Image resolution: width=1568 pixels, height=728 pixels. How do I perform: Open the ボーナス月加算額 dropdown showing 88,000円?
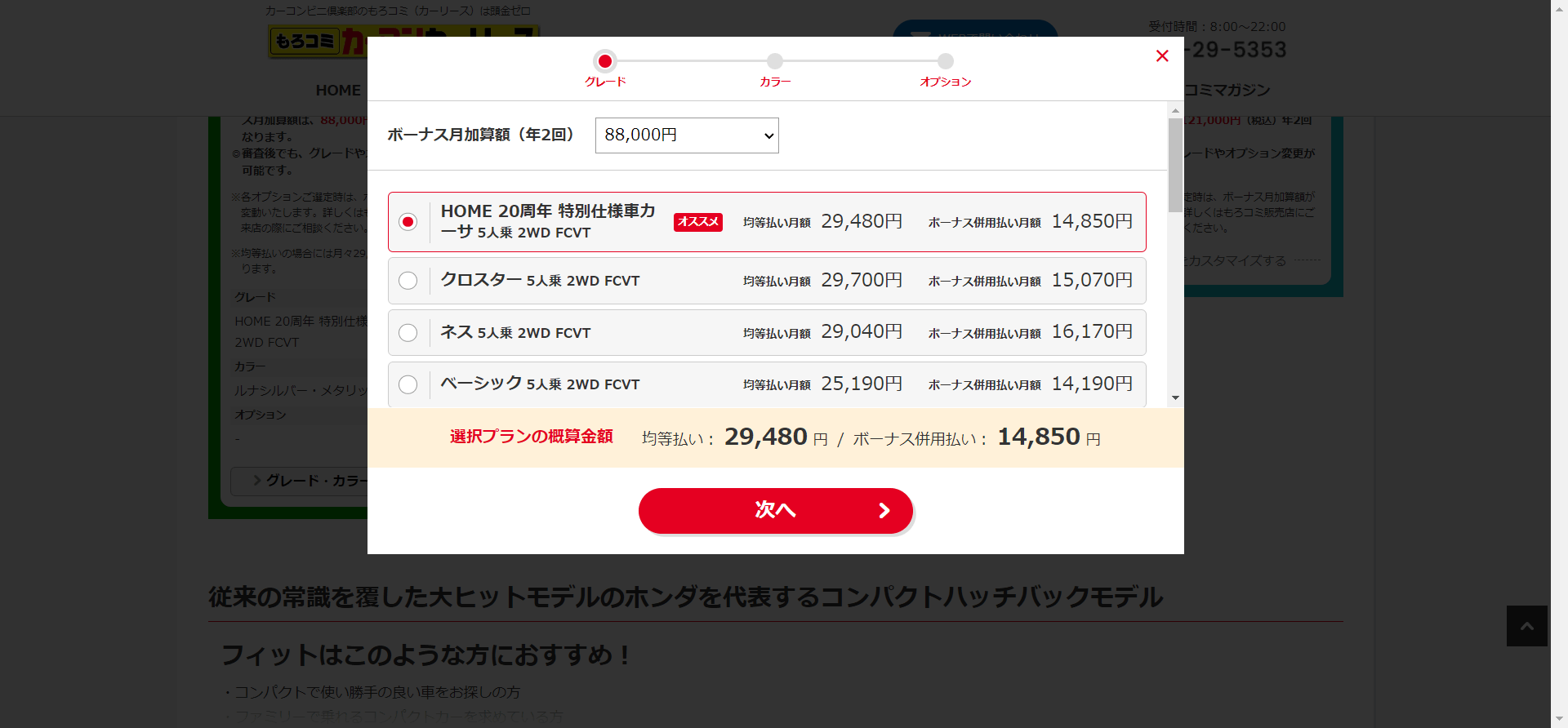tap(687, 135)
